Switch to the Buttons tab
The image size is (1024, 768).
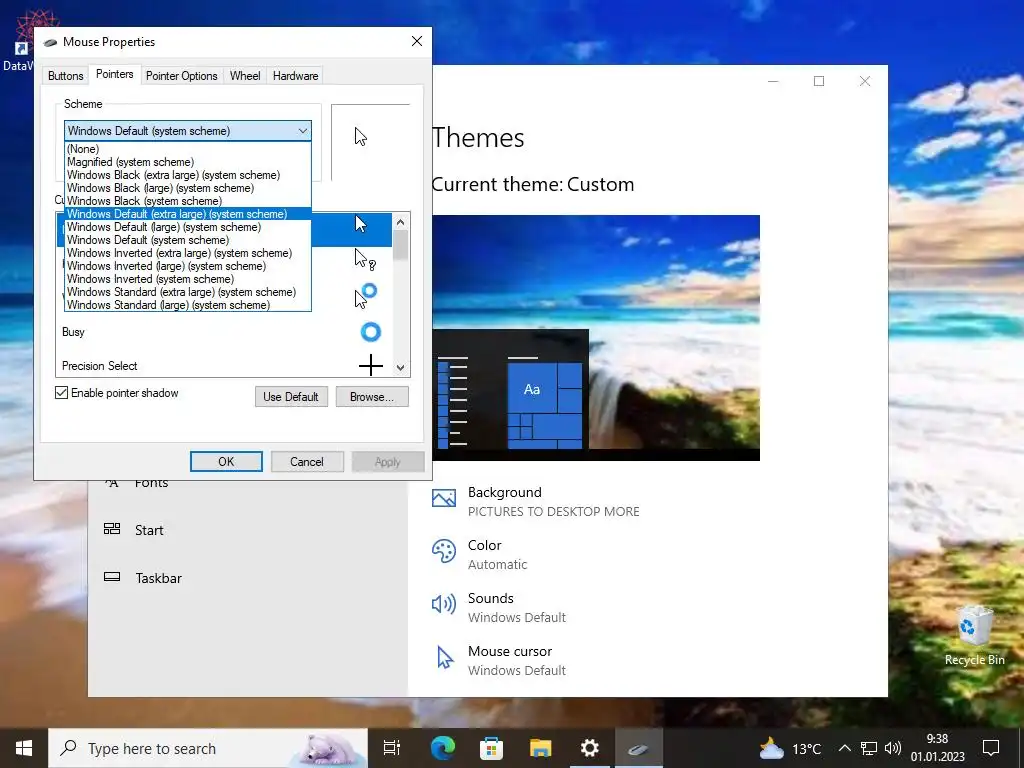(x=65, y=76)
